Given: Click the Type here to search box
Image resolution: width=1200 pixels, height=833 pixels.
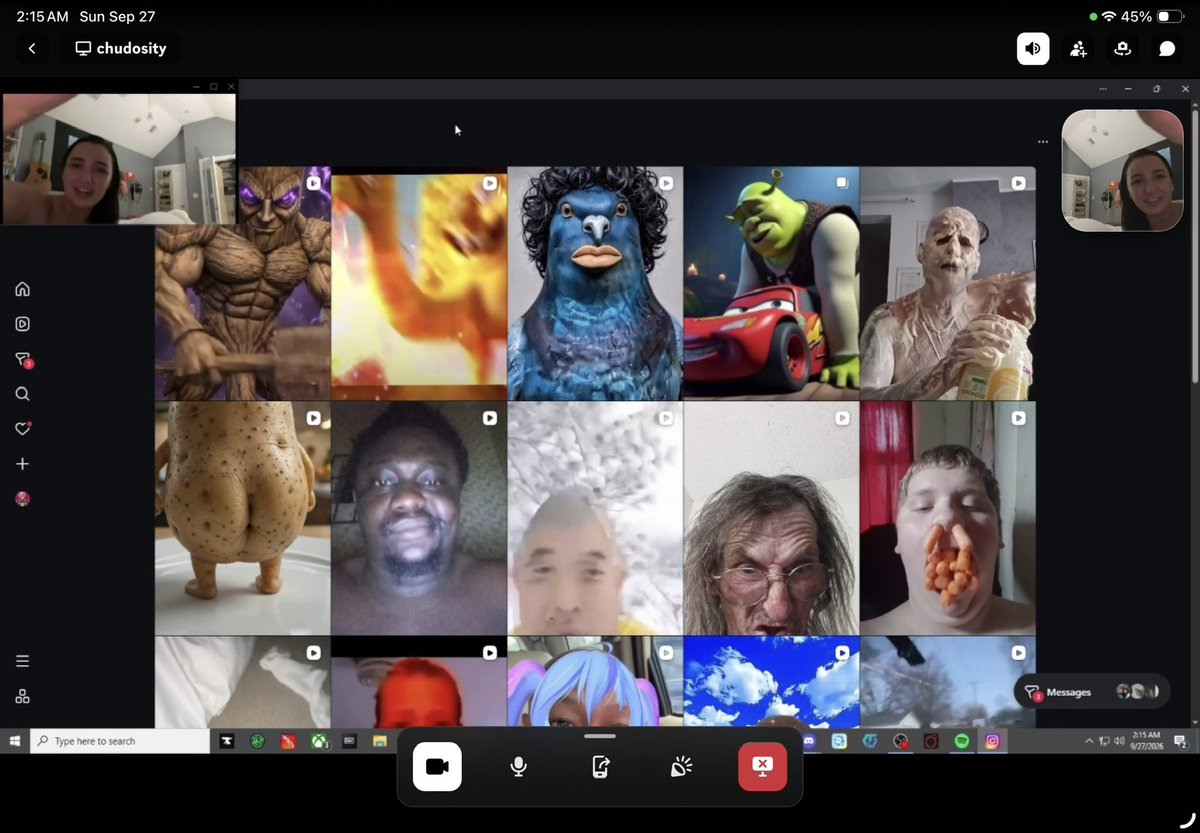Looking at the screenshot, I should point(120,741).
